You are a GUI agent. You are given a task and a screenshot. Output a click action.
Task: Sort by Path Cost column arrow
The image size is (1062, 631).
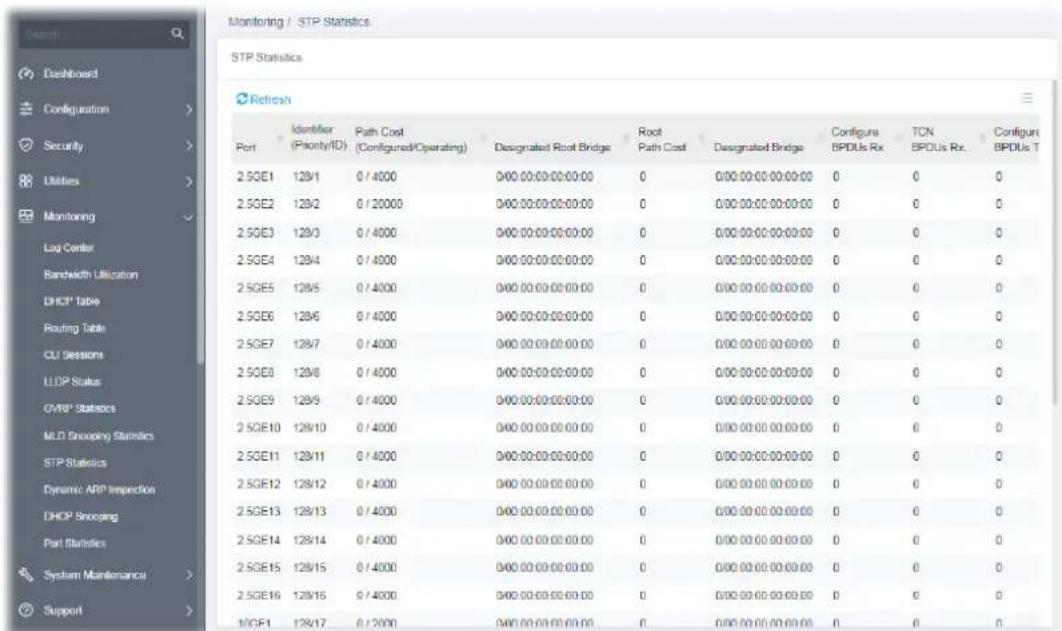click(x=484, y=139)
